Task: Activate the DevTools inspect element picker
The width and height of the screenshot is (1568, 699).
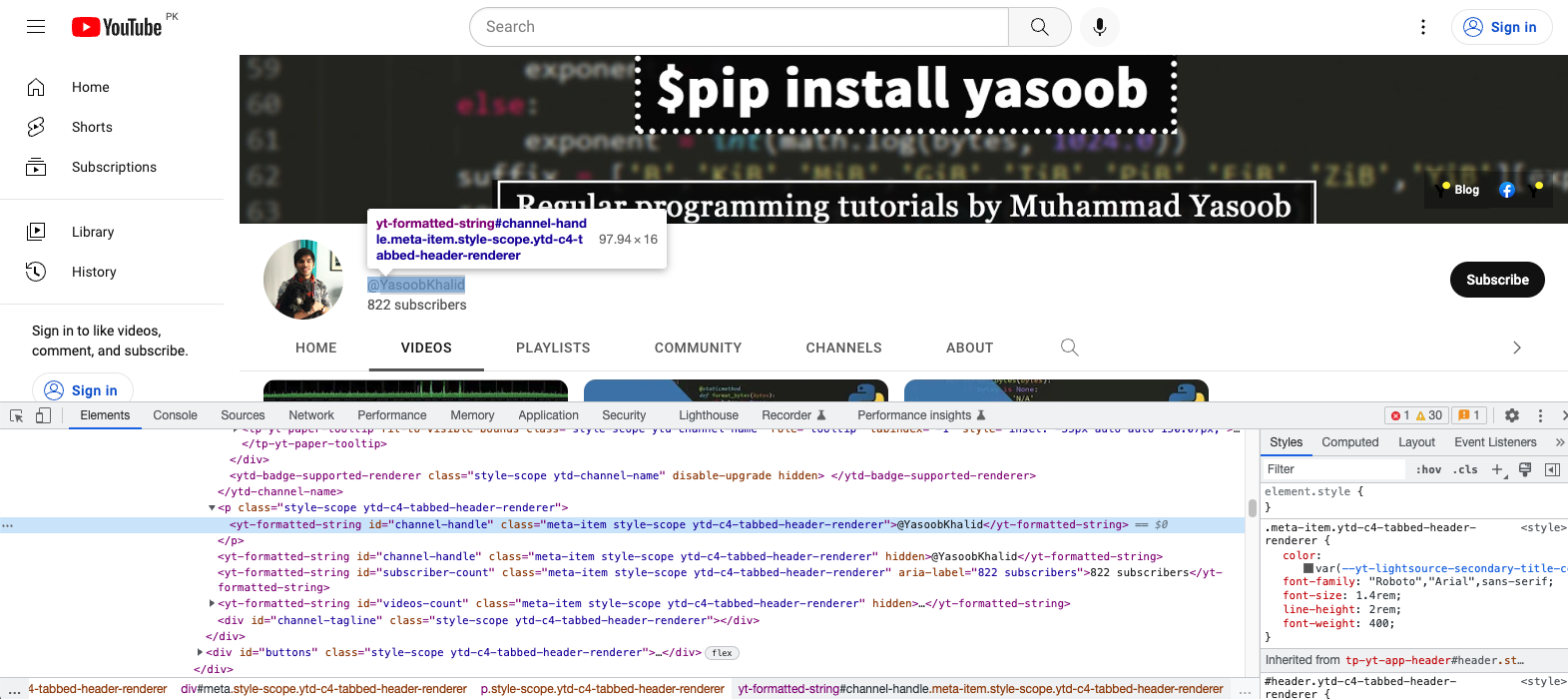Action: [17, 415]
